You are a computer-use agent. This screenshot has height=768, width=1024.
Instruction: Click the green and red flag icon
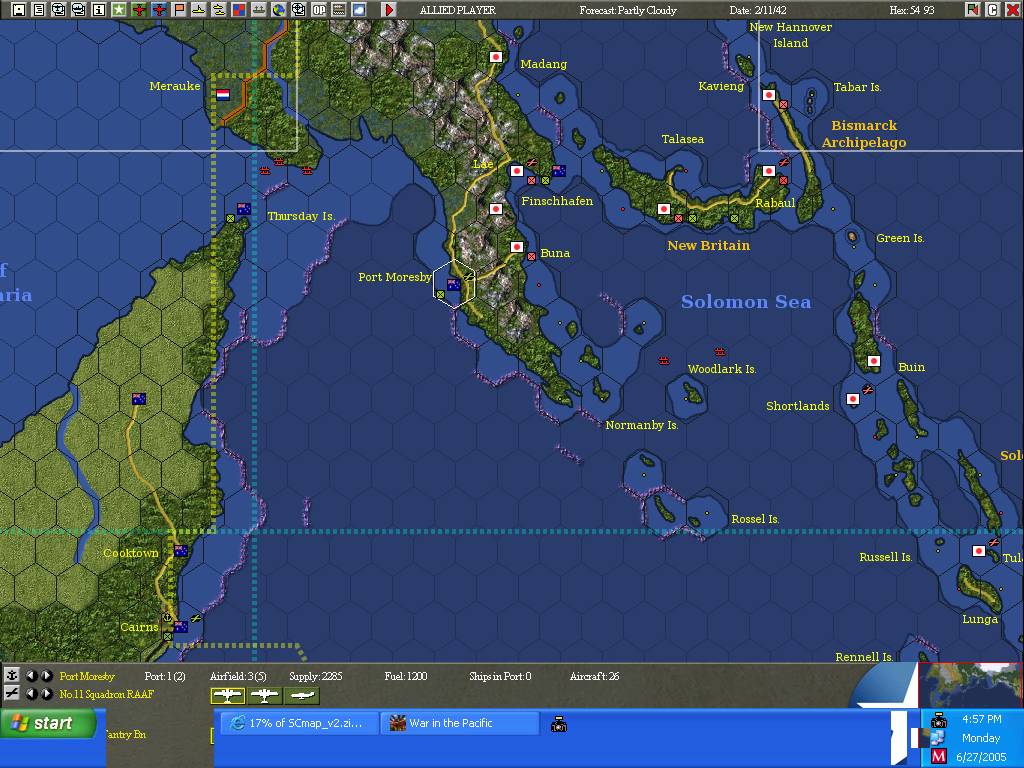972,9
